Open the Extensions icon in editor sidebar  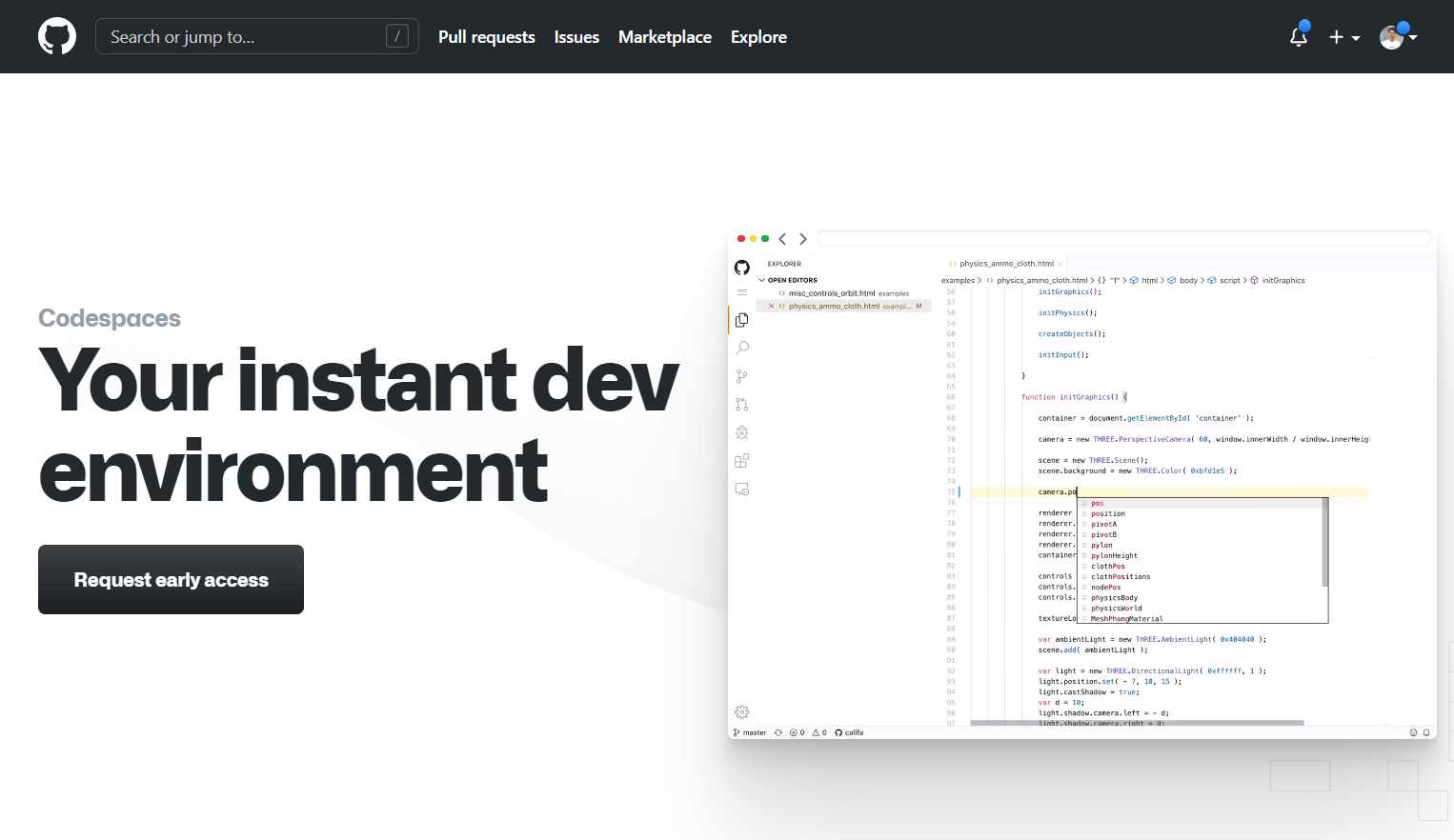pyautogui.click(x=742, y=461)
